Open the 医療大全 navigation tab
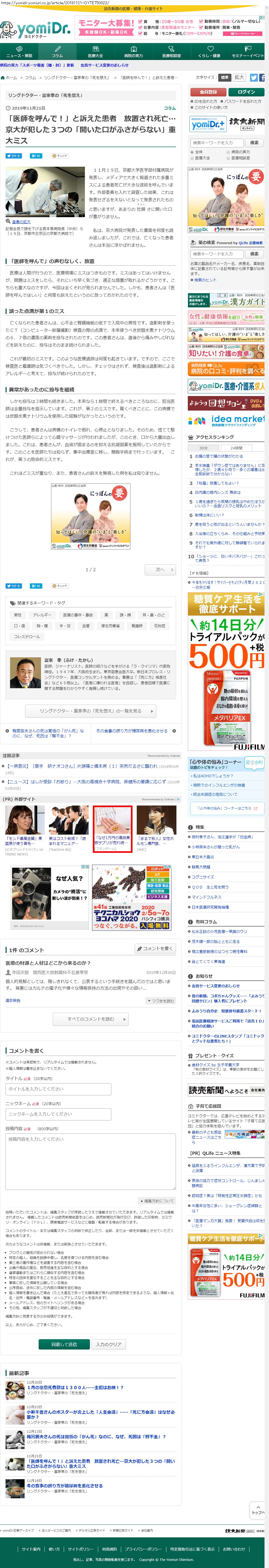269x1568 pixels. click(x=95, y=51)
